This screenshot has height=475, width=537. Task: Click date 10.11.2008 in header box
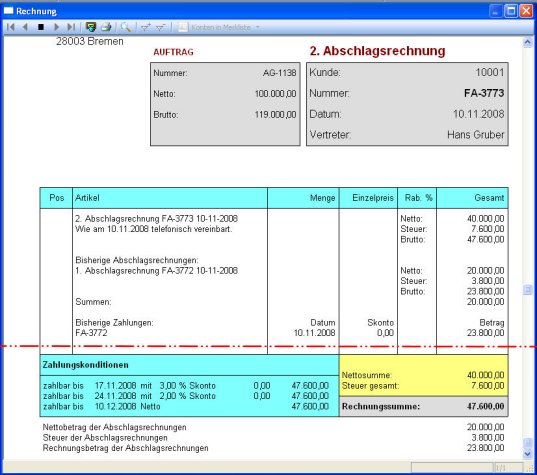click(x=478, y=114)
